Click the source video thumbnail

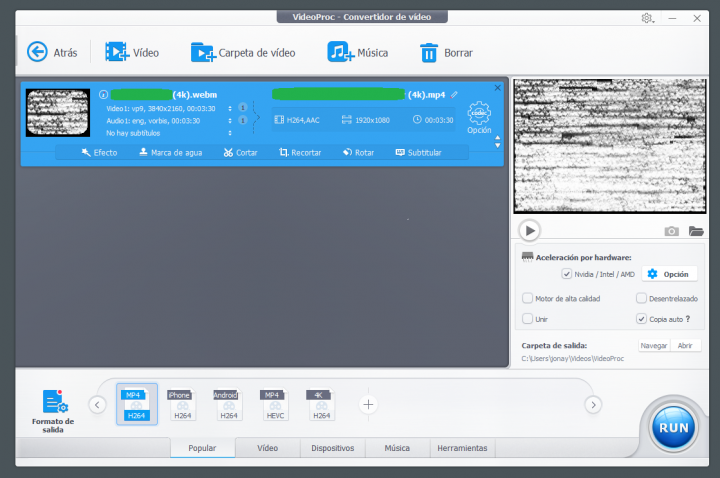click(x=58, y=112)
